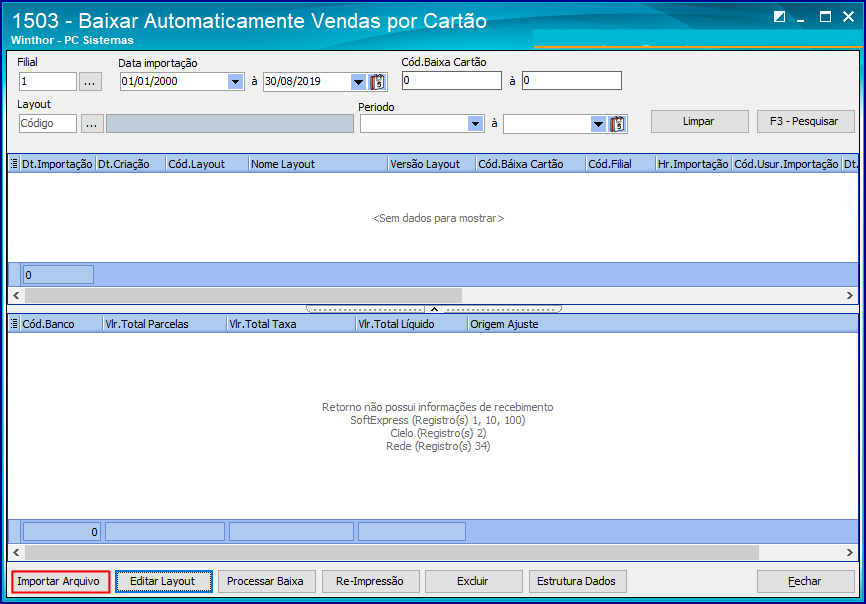Expand Data importação start date dropdown
The image size is (866, 604).
(x=235, y=82)
